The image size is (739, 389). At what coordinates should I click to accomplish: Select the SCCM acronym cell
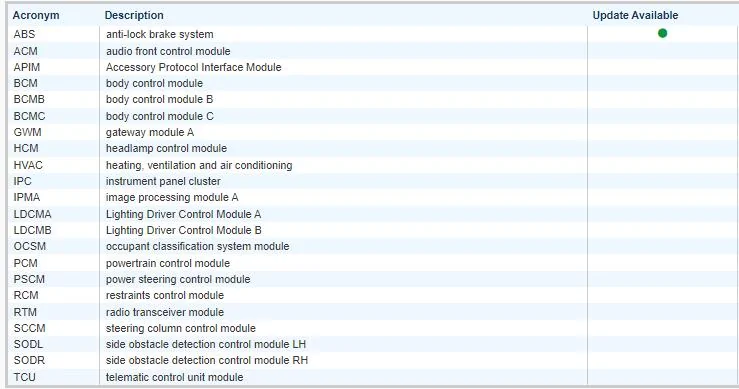[29, 328]
